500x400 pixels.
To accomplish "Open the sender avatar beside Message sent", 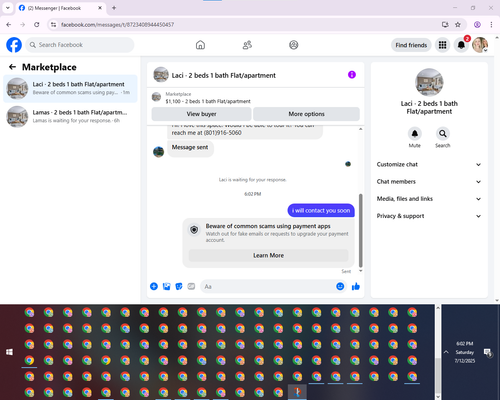I will pyautogui.click(x=158, y=152).
